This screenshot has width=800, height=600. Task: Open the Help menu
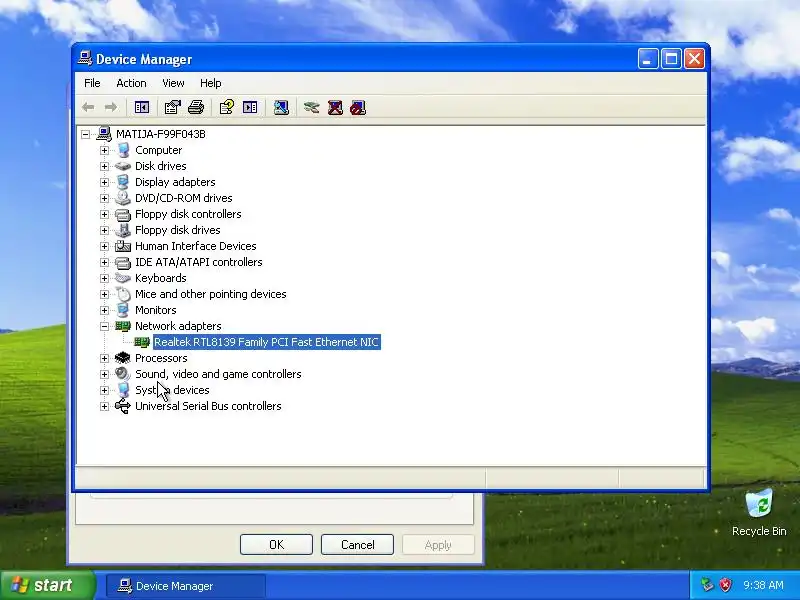click(x=210, y=83)
